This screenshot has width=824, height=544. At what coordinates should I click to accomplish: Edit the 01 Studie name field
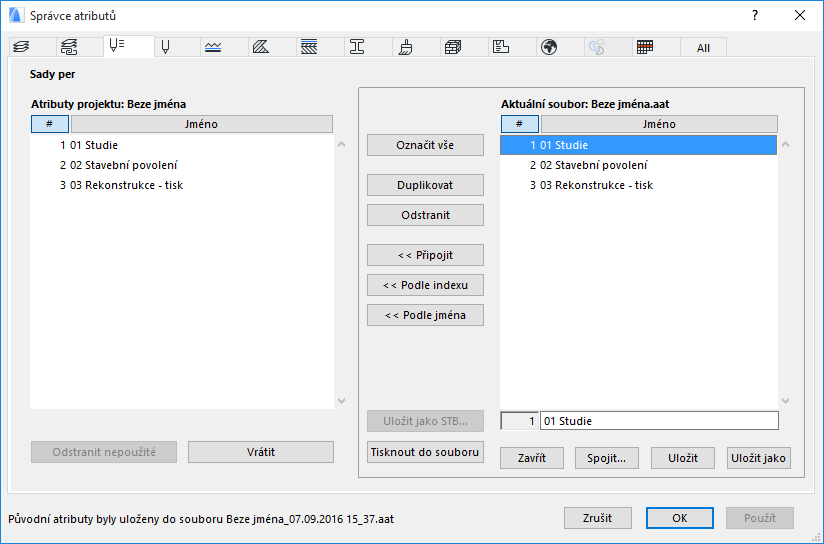click(660, 421)
